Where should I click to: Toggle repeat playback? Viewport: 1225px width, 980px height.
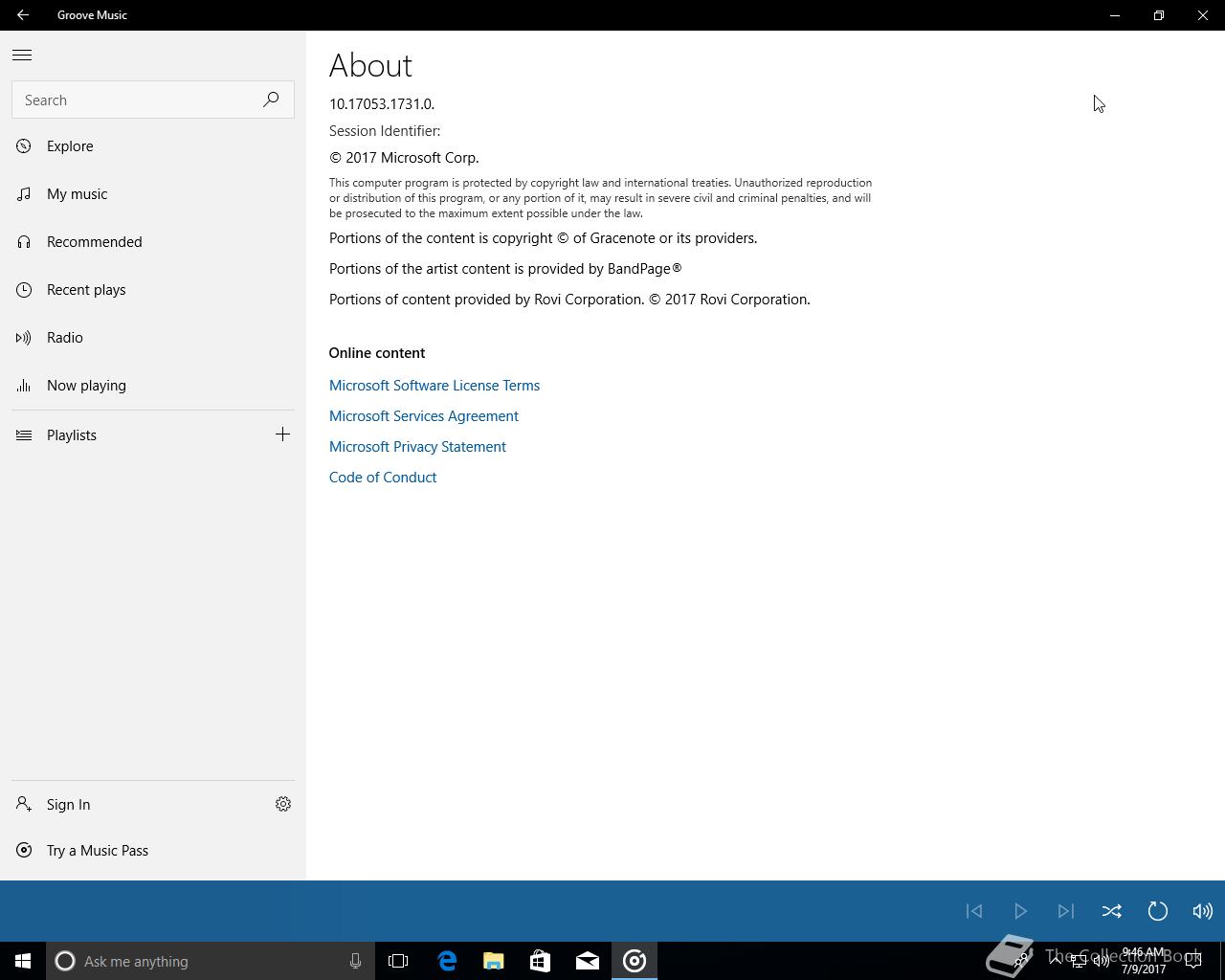click(1158, 911)
